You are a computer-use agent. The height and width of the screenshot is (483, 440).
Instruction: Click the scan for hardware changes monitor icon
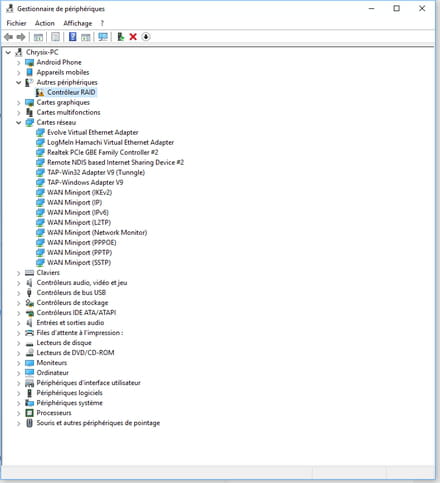[x=103, y=37]
